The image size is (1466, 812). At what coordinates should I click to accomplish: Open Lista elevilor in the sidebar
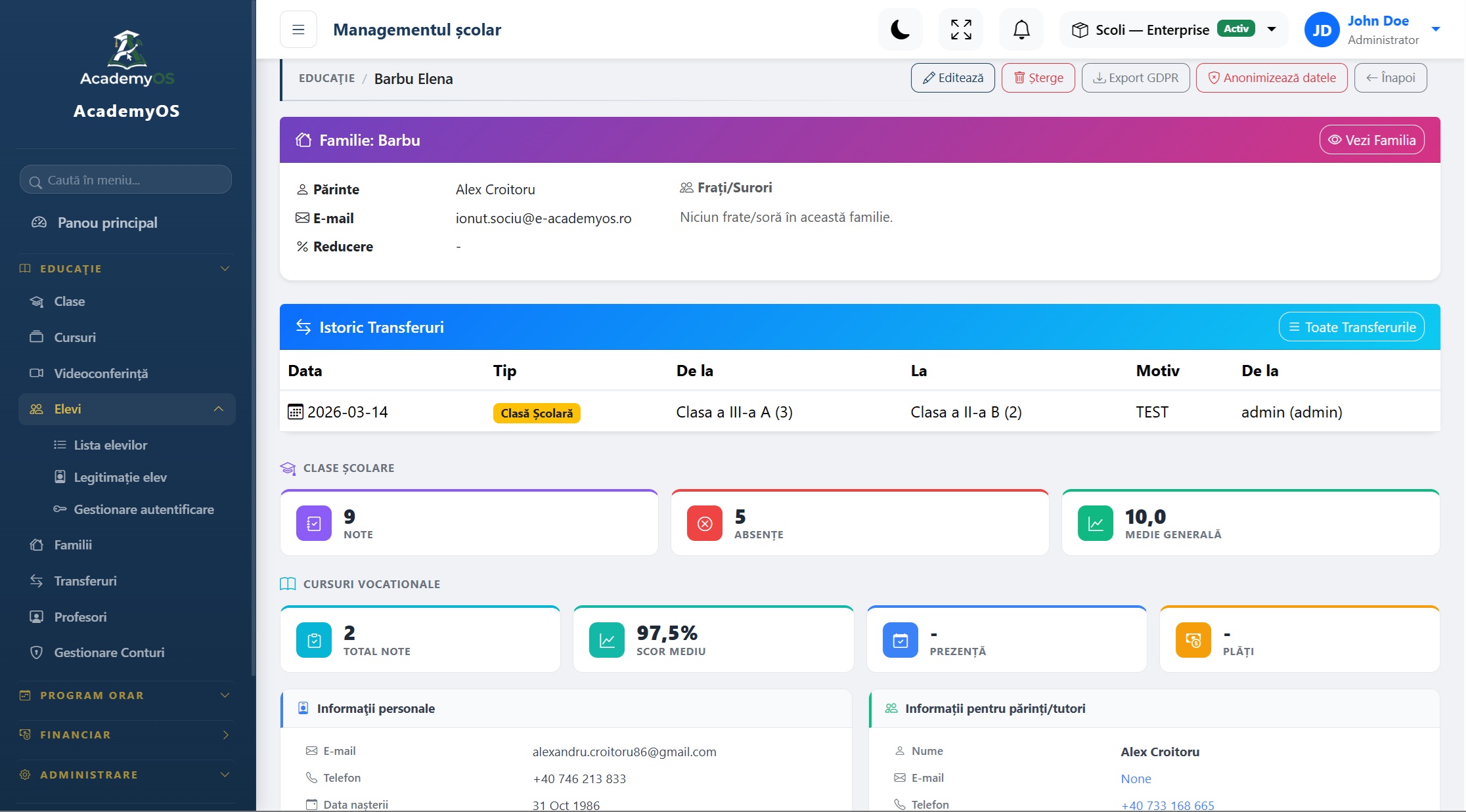tap(110, 445)
